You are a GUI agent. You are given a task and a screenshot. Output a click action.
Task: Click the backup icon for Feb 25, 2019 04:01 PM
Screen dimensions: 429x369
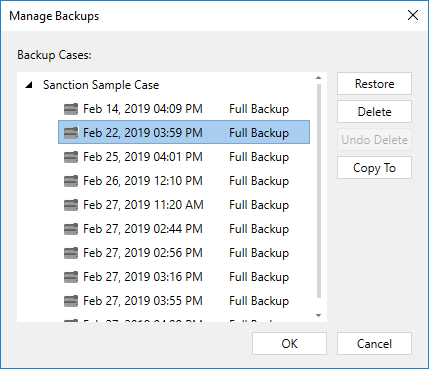71,157
